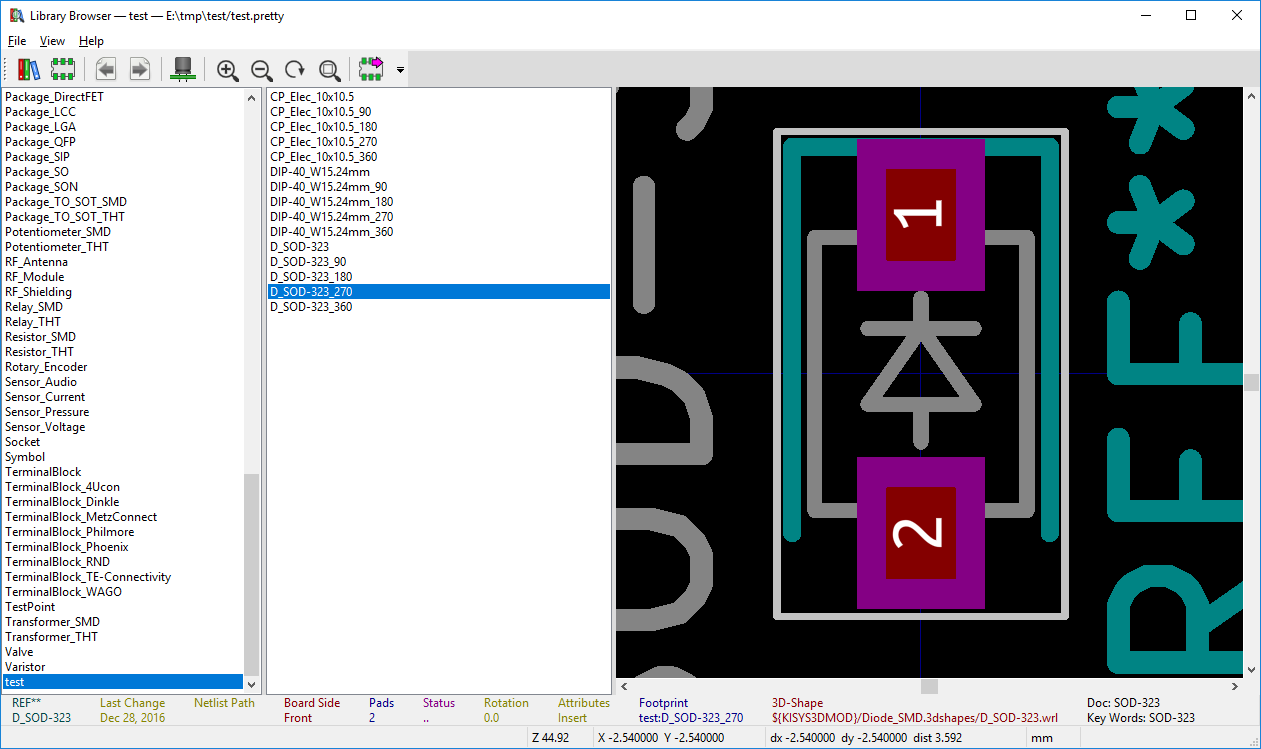The image size is (1261, 749).
Task: Open the Help menu
Action: (x=91, y=41)
